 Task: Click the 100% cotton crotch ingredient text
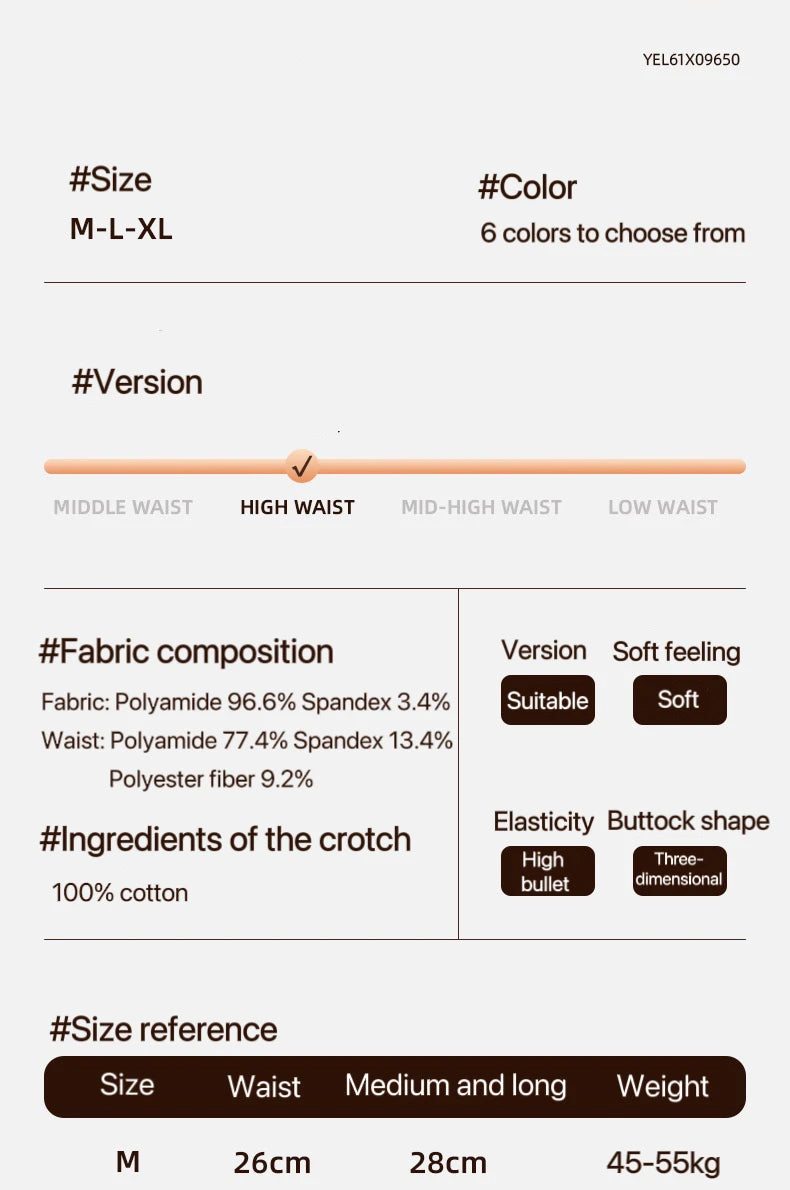(120, 892)
